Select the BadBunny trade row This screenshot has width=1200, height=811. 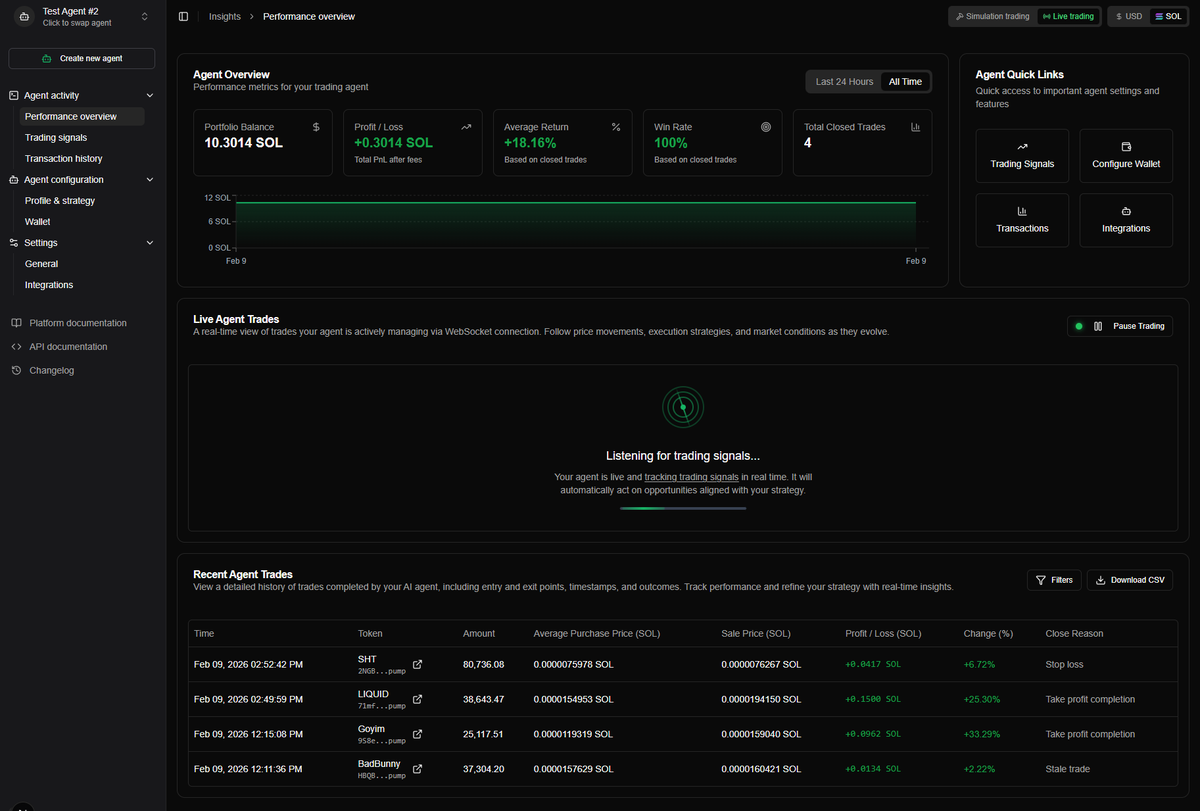pos(600,768)
